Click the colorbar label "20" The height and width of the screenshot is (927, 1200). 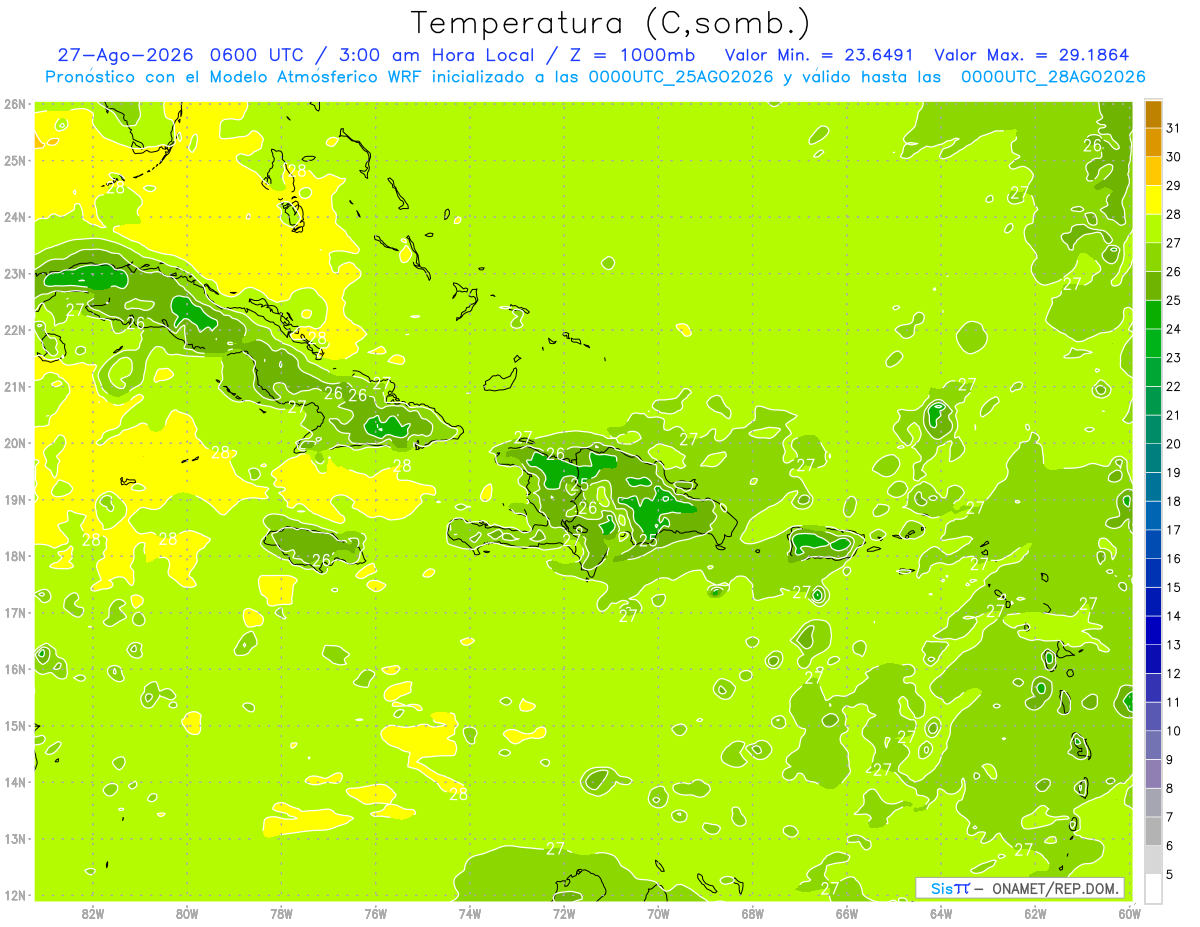tap(1173, 444)
